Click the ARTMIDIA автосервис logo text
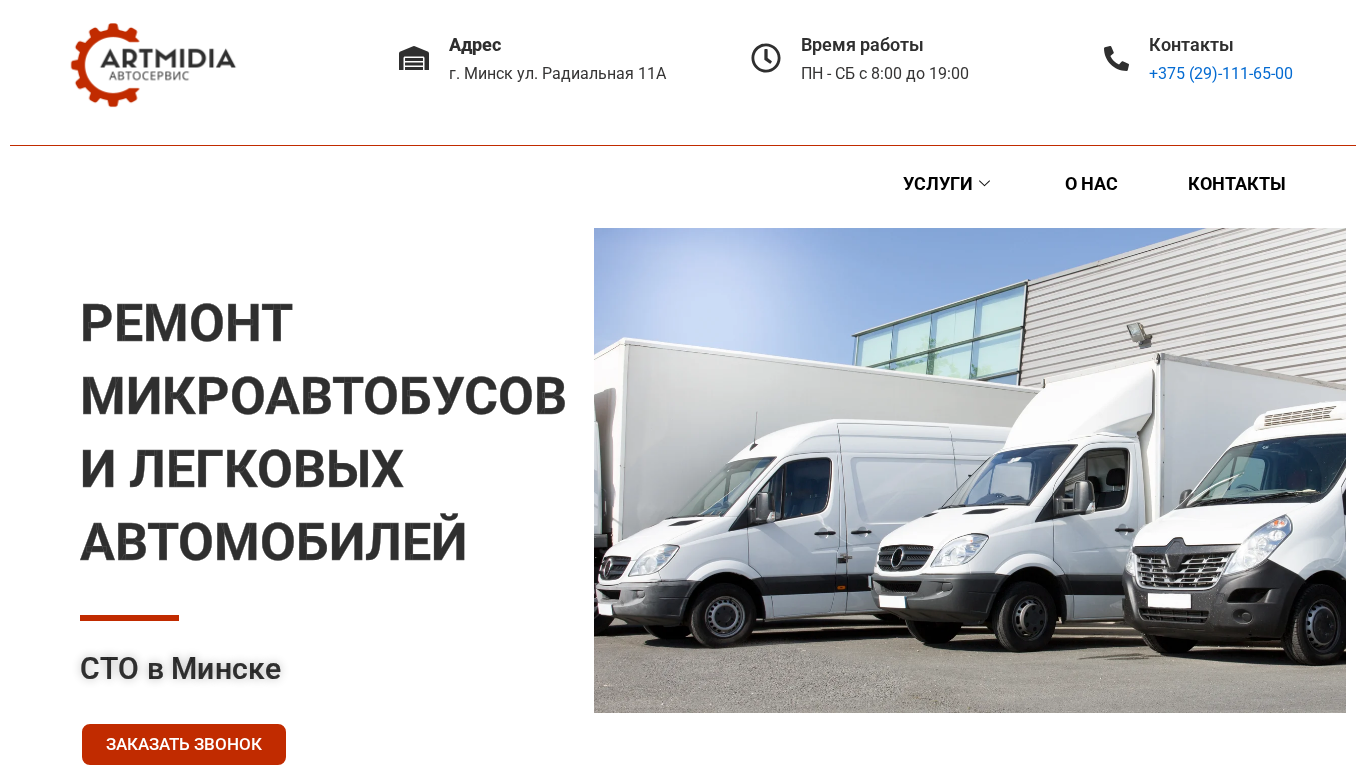1366x768 pixels. coord(168,64)
